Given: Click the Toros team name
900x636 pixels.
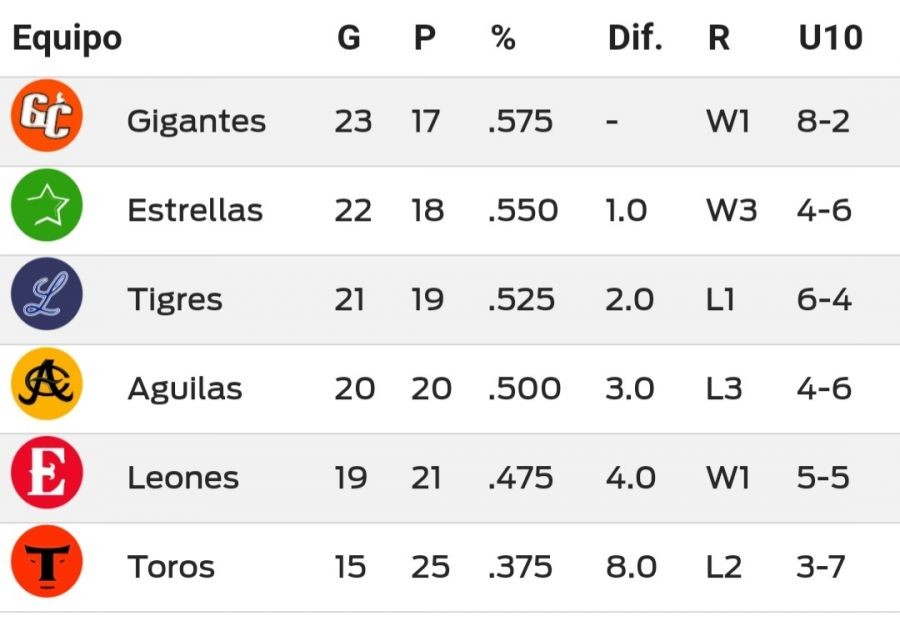Looking at the screenshot, I should (x=171, y=567).
